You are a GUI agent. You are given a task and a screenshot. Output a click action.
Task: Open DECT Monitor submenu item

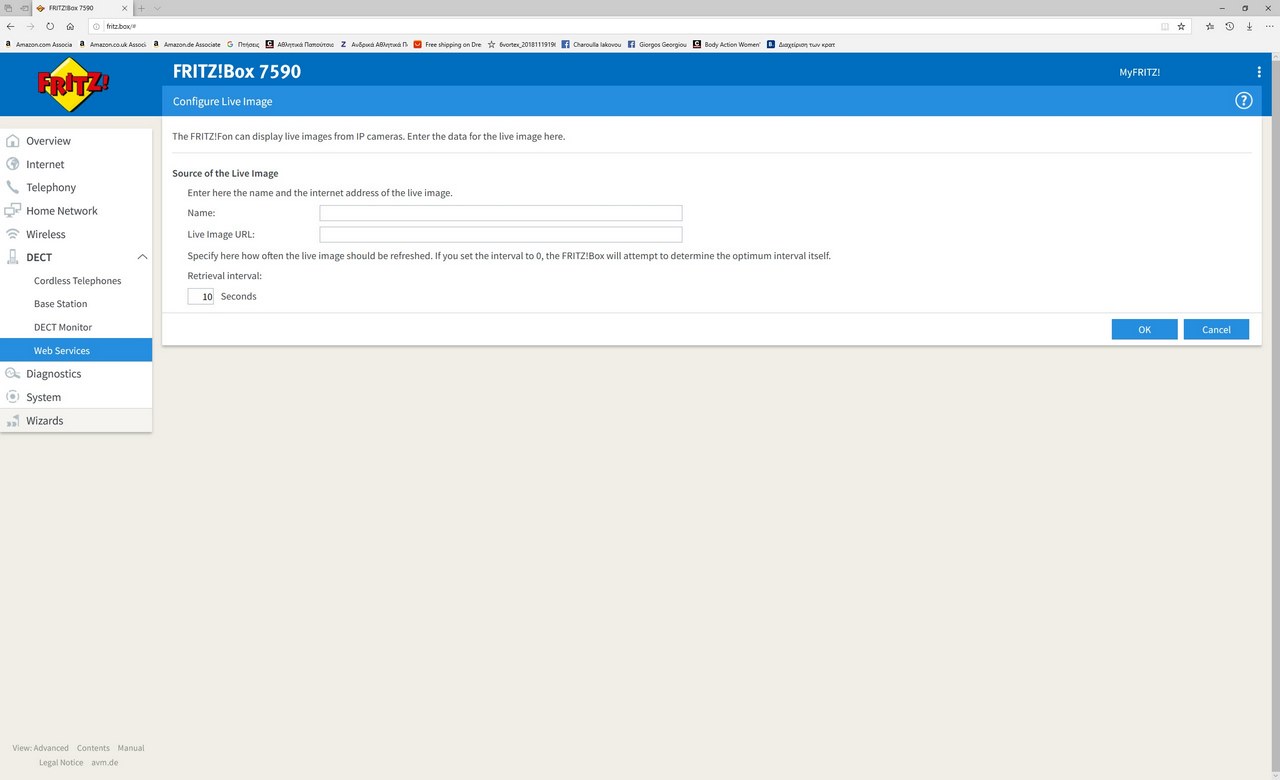(63, 327)
